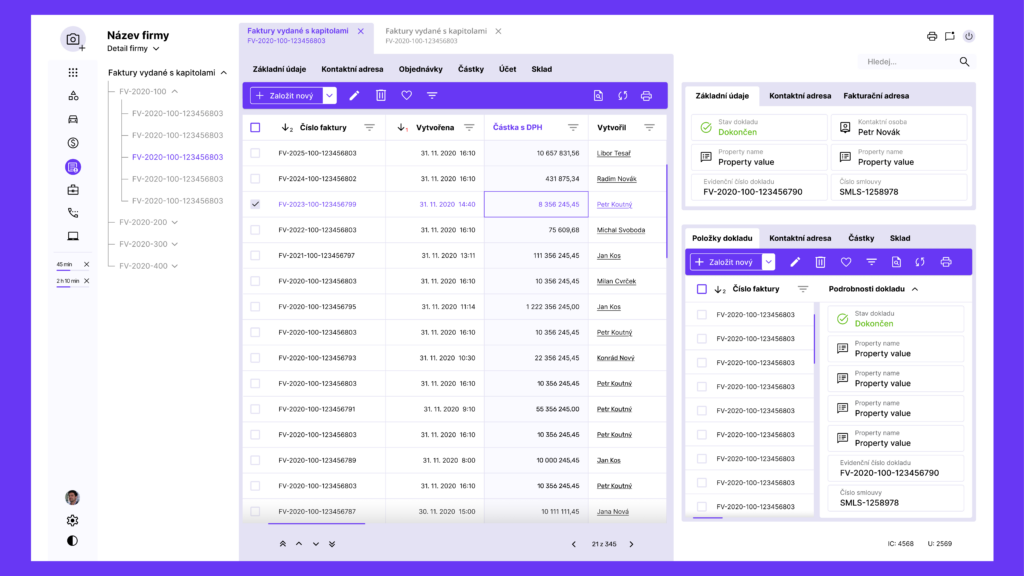Open the Libor Tesař creator link
This screenshot has width=1024, height=576.
pos(613,153)
